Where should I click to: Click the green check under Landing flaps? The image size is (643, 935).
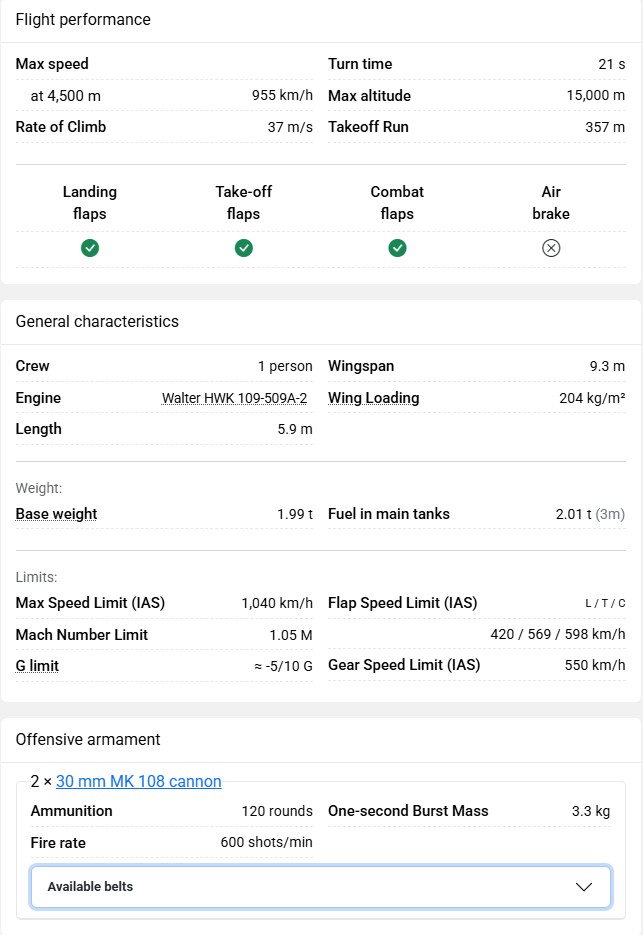coord(90,248)
